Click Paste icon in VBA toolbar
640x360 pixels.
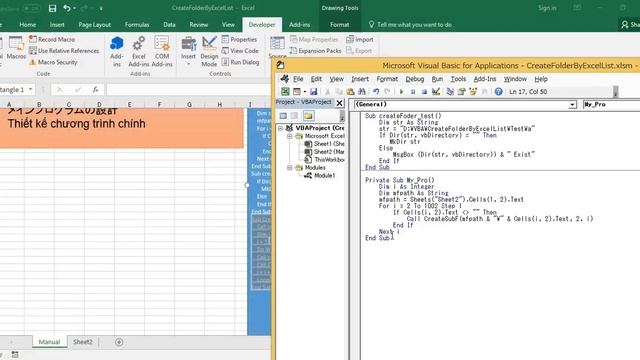pyautogui.click(x=350, y=92)
